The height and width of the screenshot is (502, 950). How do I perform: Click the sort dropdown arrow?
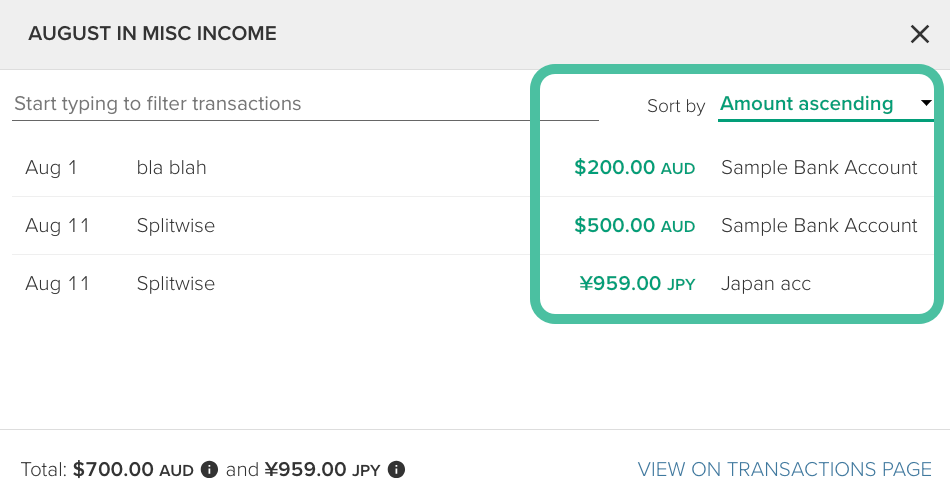927,104
